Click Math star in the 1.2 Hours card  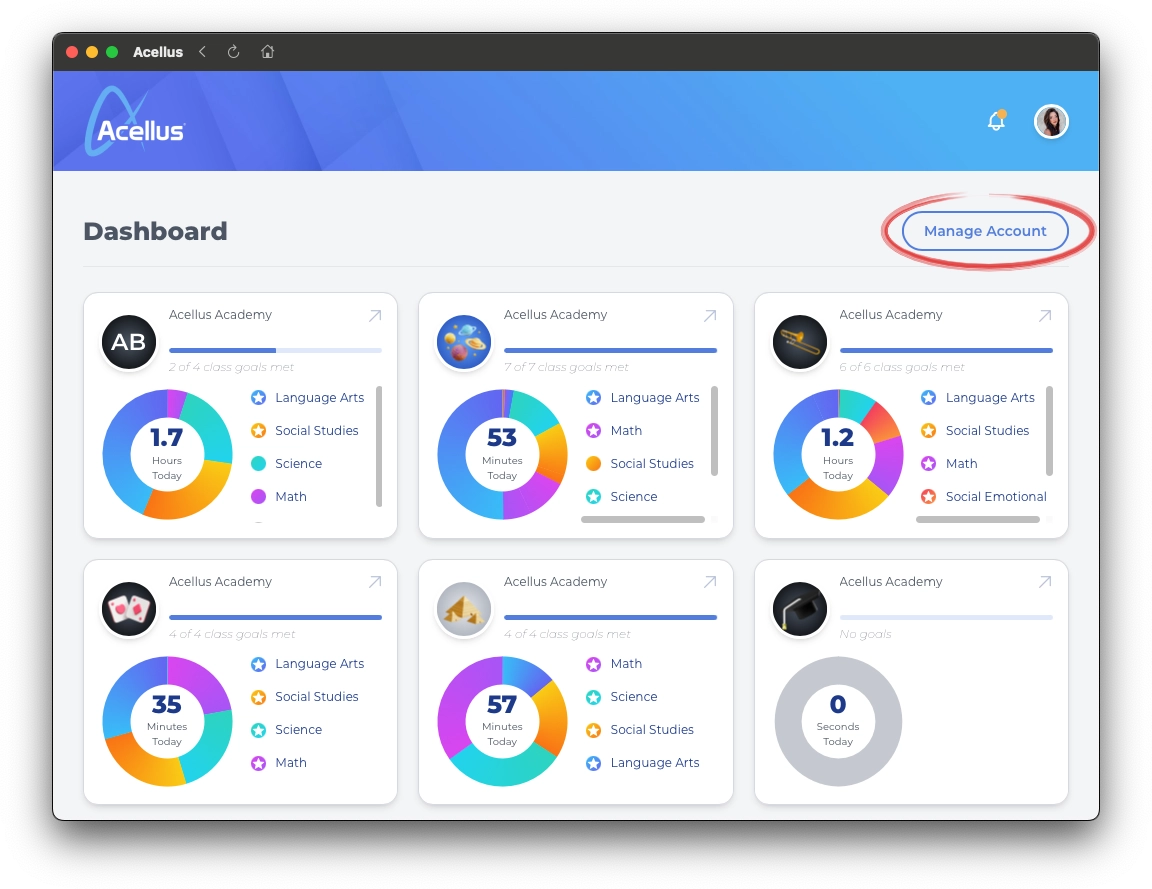(929, 464)
